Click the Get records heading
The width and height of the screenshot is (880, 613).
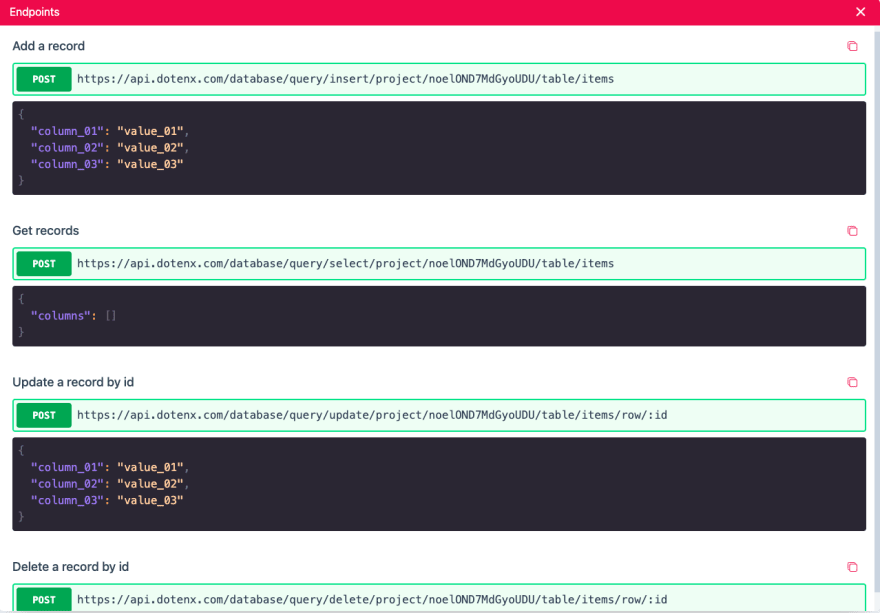(45, 231)
